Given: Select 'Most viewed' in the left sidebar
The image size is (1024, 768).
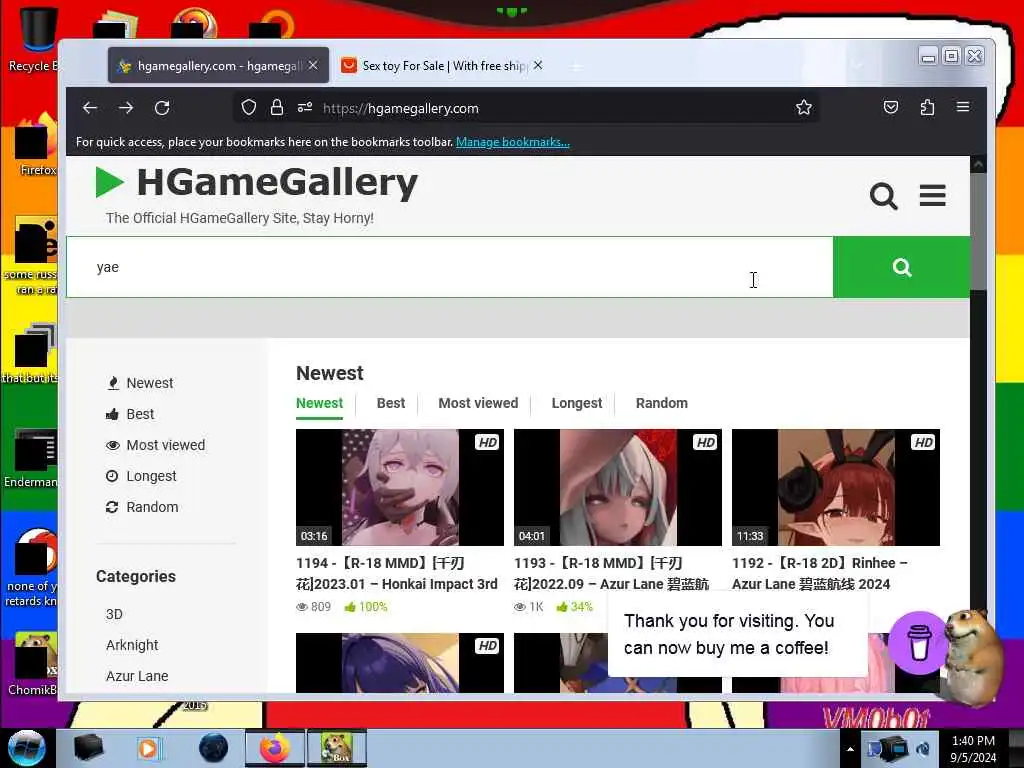Looking at the screenshot, I should pos(155,445).
